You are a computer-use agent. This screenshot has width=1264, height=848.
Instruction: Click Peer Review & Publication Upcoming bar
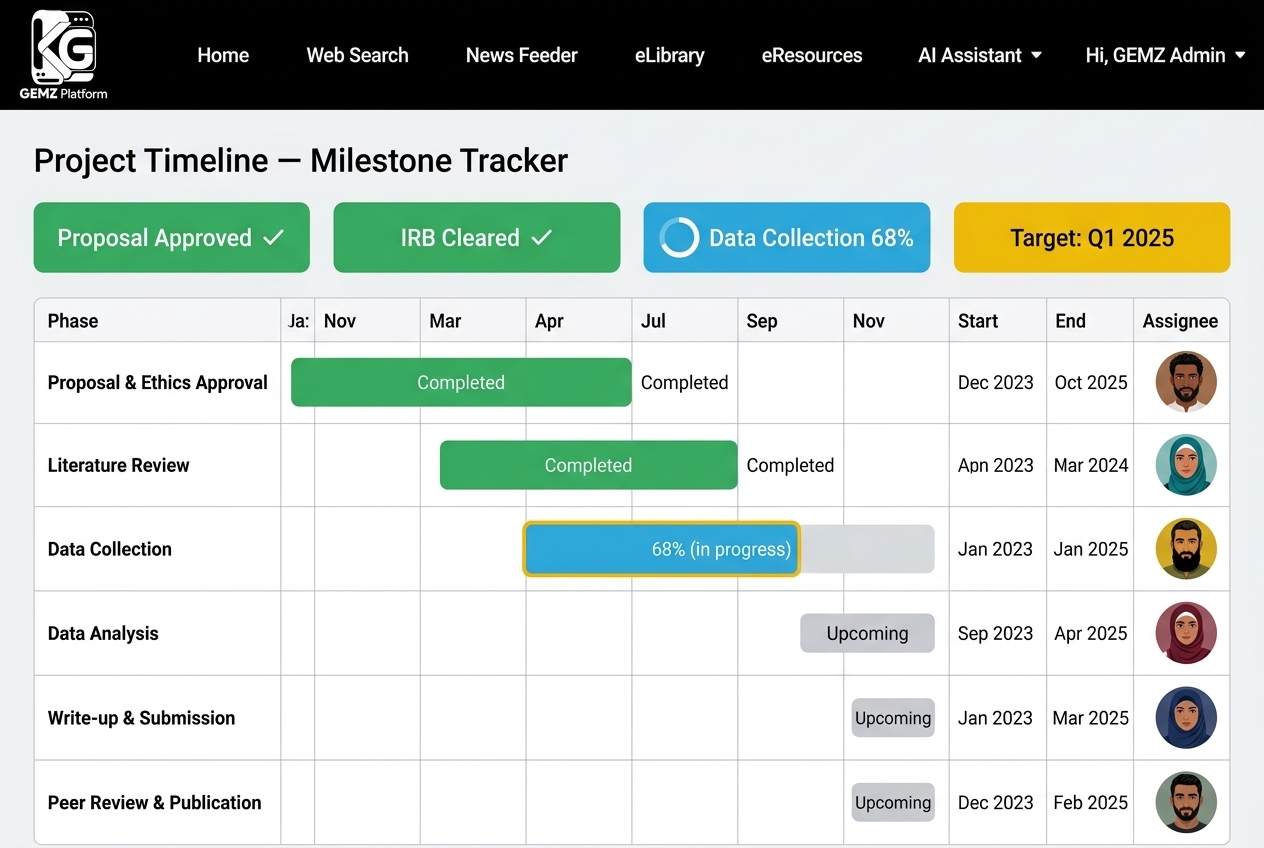pos(893,802)
